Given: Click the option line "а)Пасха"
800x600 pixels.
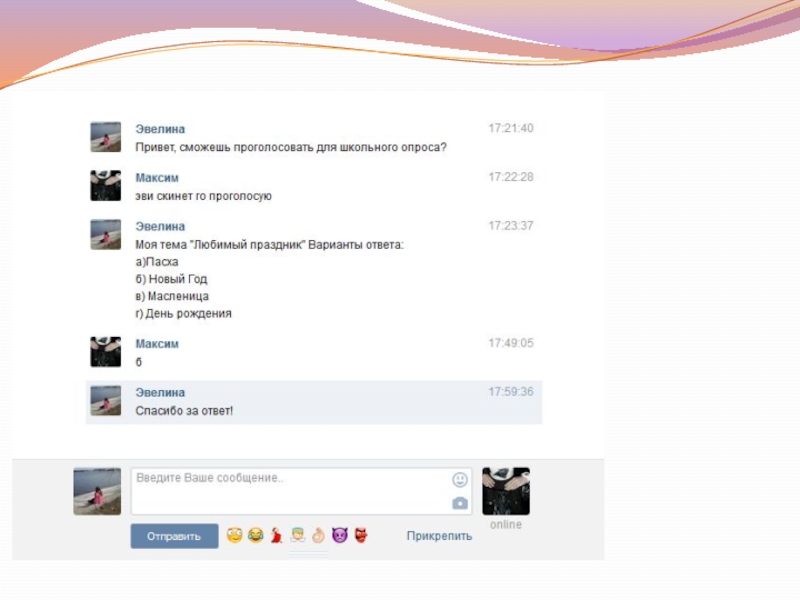Looking at the screenshot, I should point(157,262).
